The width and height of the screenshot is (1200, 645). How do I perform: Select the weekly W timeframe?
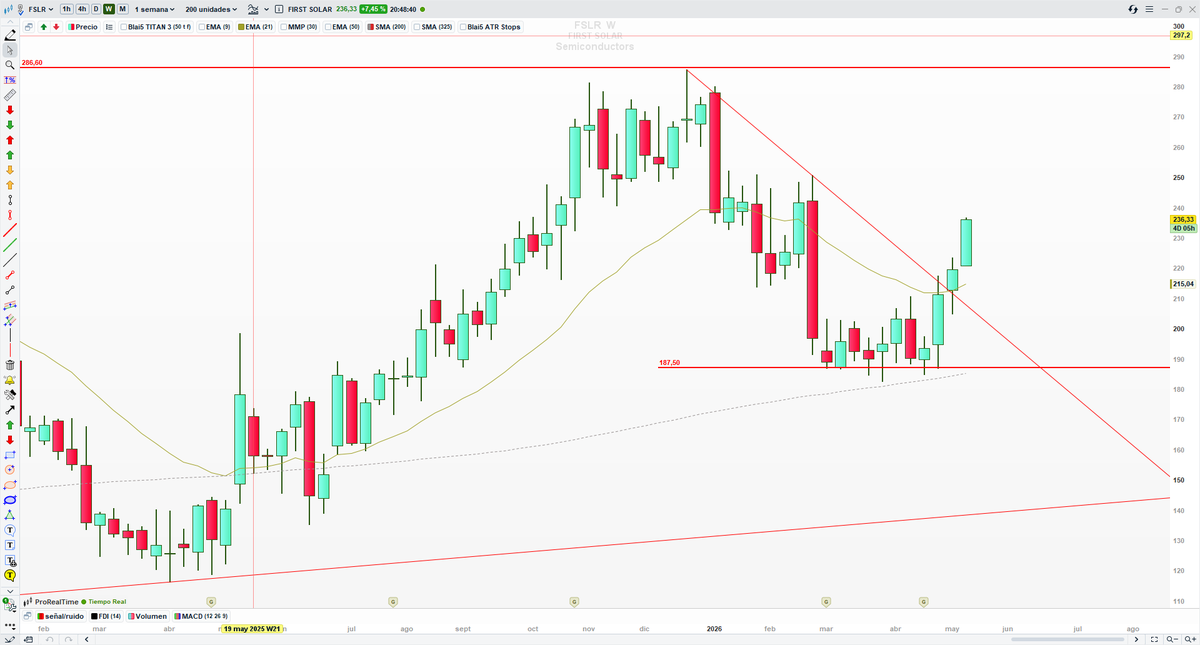click(108, 9)
